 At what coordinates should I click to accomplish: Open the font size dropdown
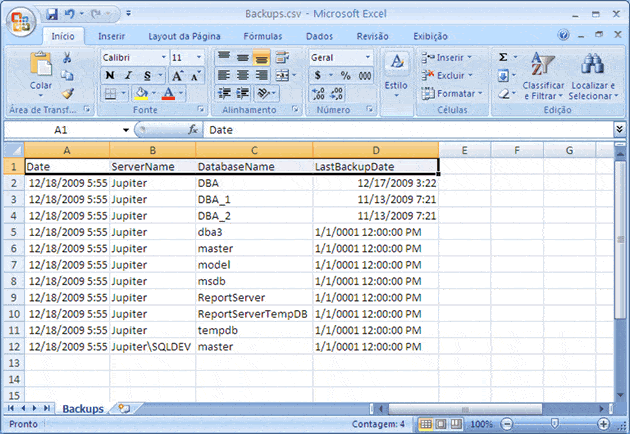pos(198,57)
